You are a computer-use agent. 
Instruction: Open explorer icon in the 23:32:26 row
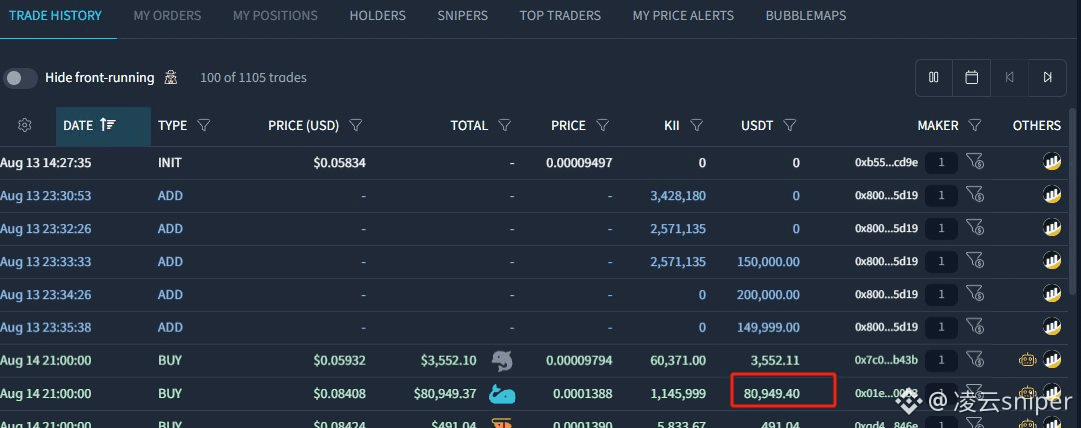tap(1052, 228)
